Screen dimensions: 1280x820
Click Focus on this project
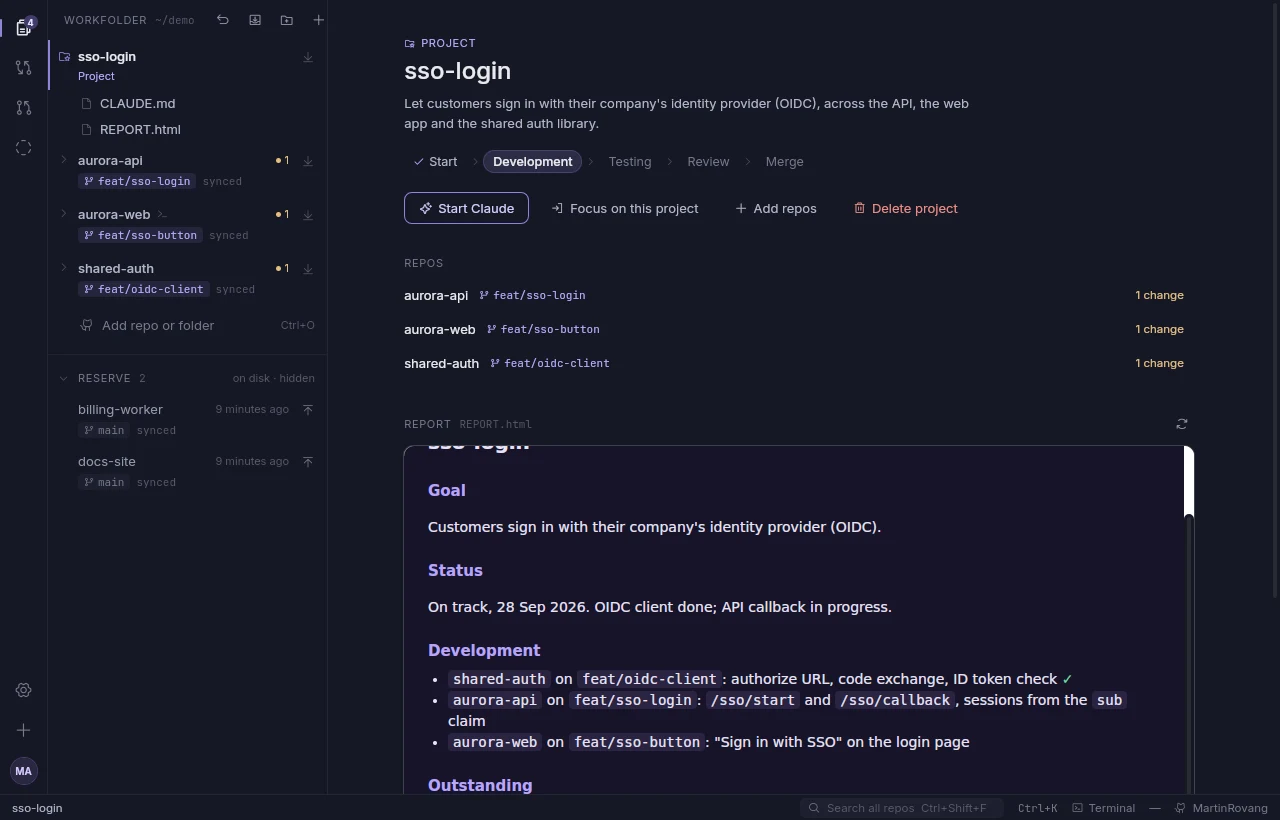(x=625, y=208)
